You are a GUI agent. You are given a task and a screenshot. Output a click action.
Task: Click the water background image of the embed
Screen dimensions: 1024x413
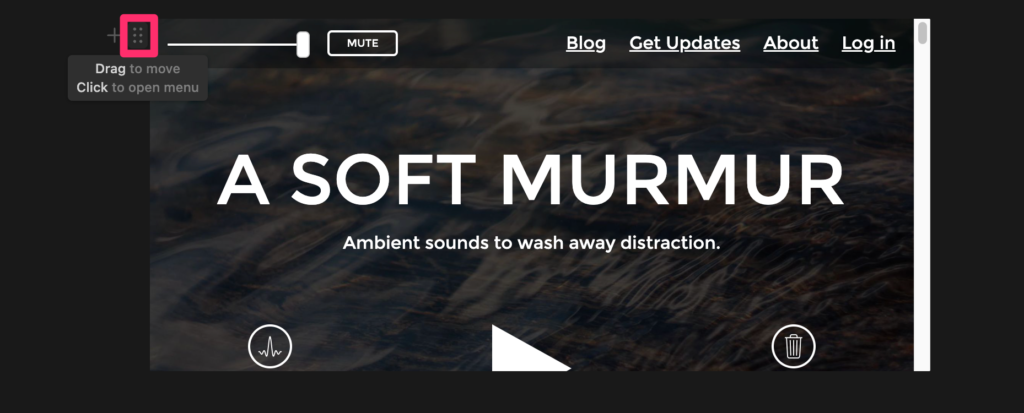pyautogui.click(x=530, y=288)
